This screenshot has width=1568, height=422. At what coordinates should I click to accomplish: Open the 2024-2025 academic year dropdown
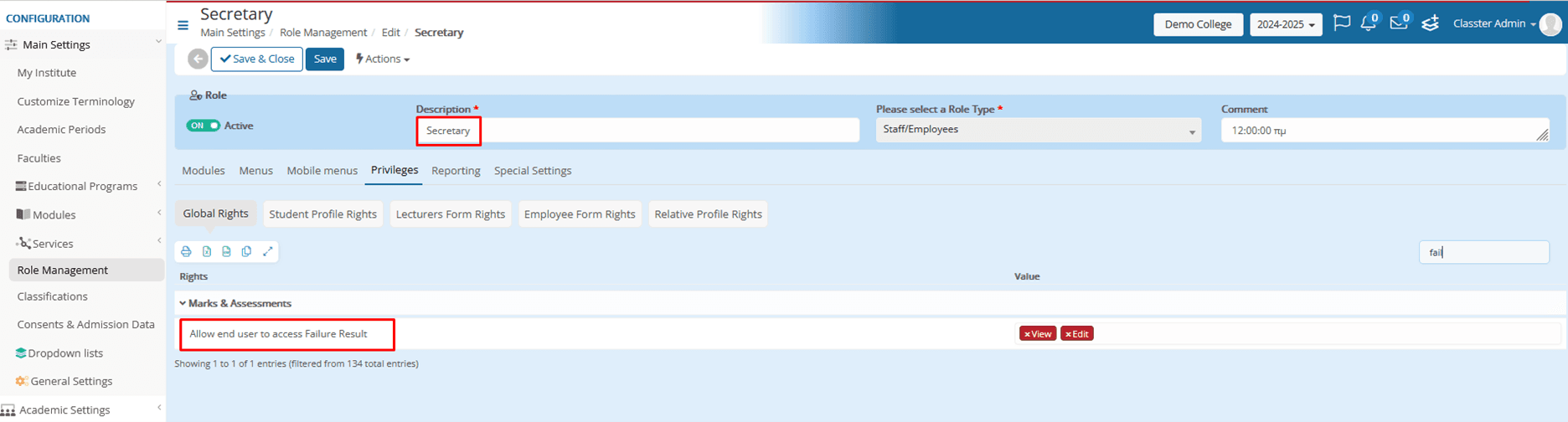(x=1286, y=24)
